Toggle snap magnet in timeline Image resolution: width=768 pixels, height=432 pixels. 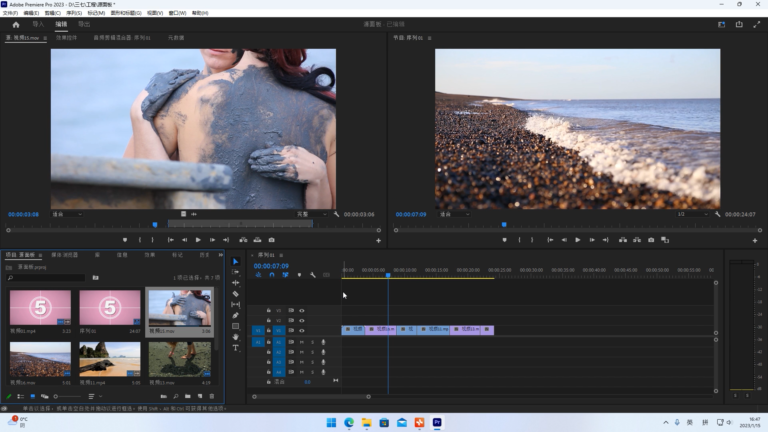(272, 275)
